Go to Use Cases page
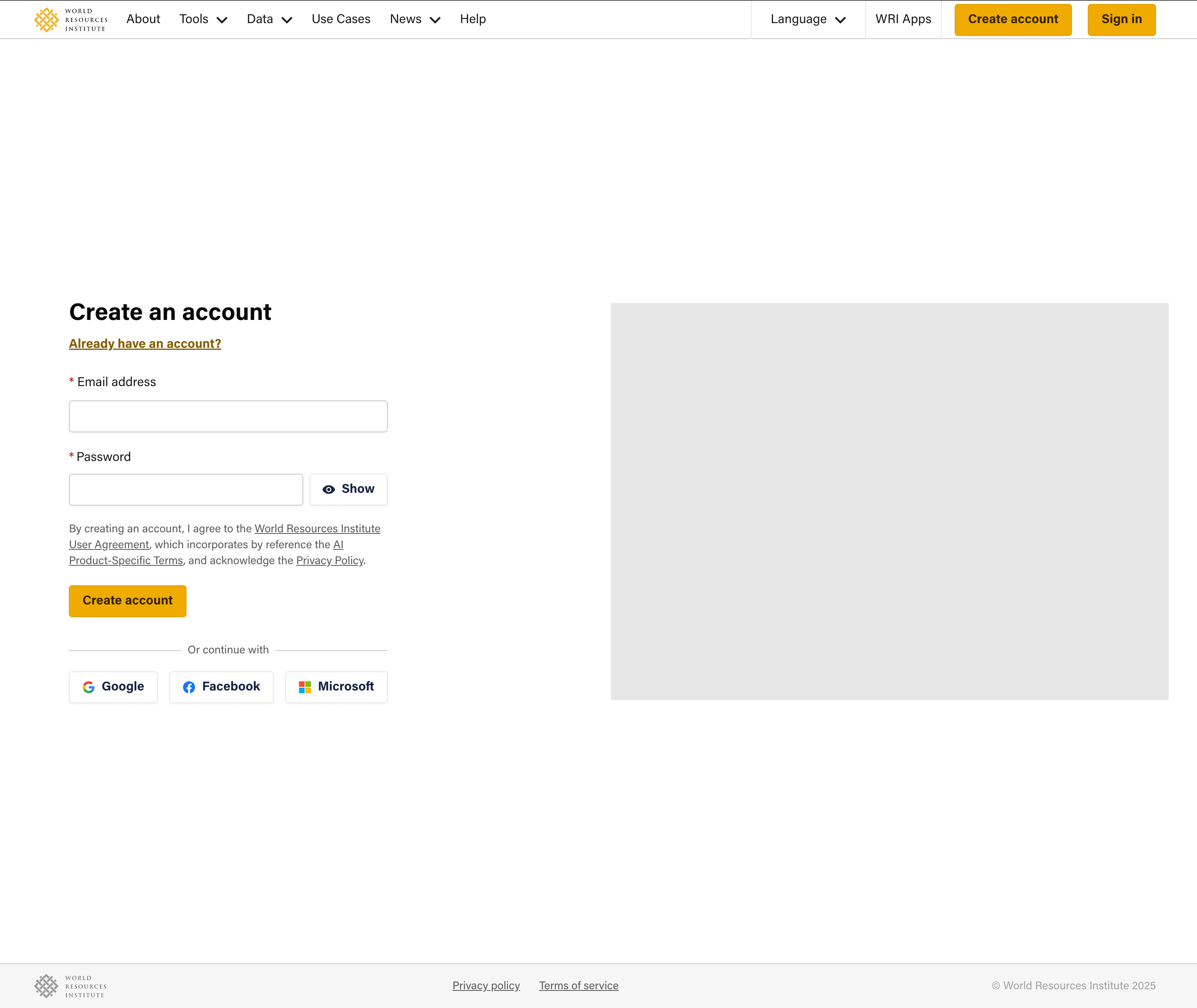The width and height of the screenshot is (1197, 1008). point(341,20)
